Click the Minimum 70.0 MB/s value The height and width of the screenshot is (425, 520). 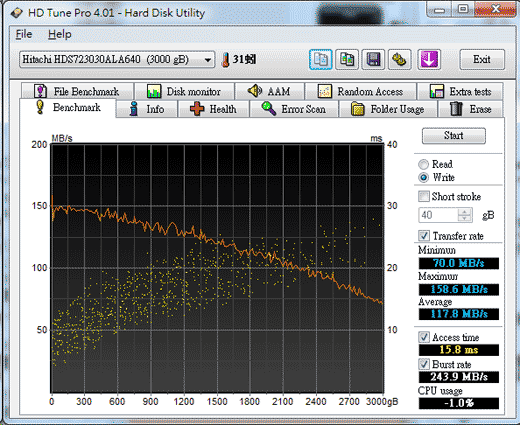coord(459,263)
